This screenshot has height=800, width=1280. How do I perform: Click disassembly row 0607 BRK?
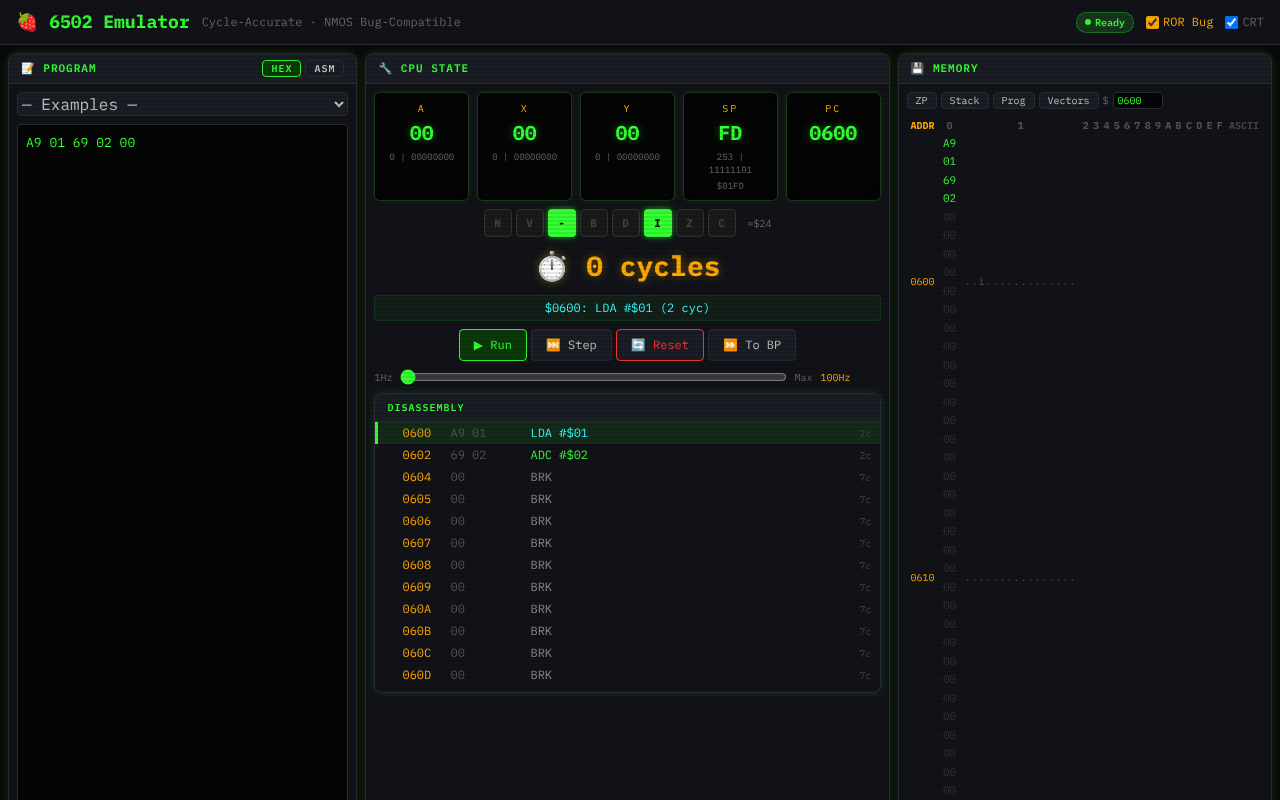[627, 543]
